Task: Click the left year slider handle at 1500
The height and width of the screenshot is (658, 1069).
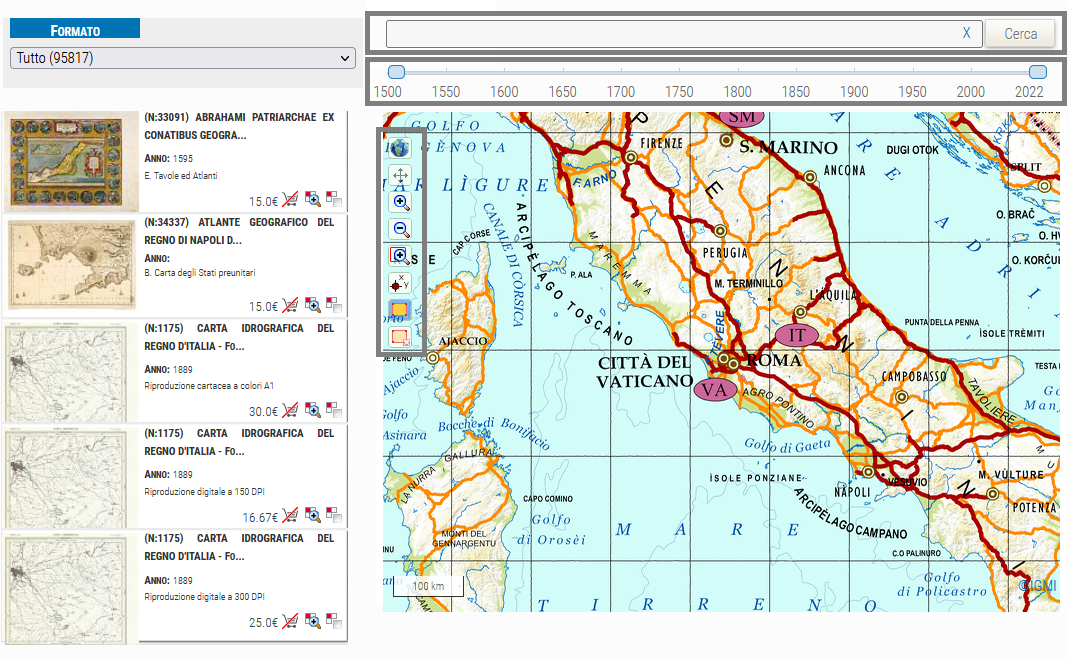Action: (x=396, y=72)
